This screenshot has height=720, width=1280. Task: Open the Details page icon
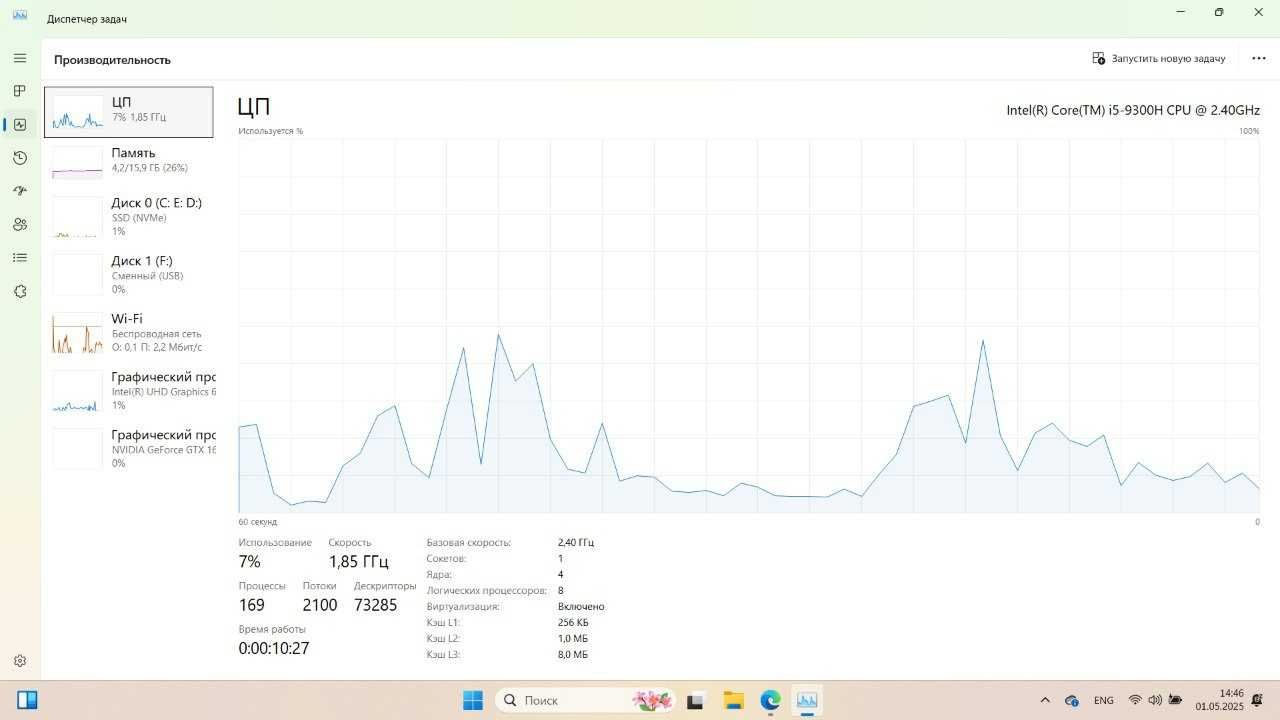20,258
